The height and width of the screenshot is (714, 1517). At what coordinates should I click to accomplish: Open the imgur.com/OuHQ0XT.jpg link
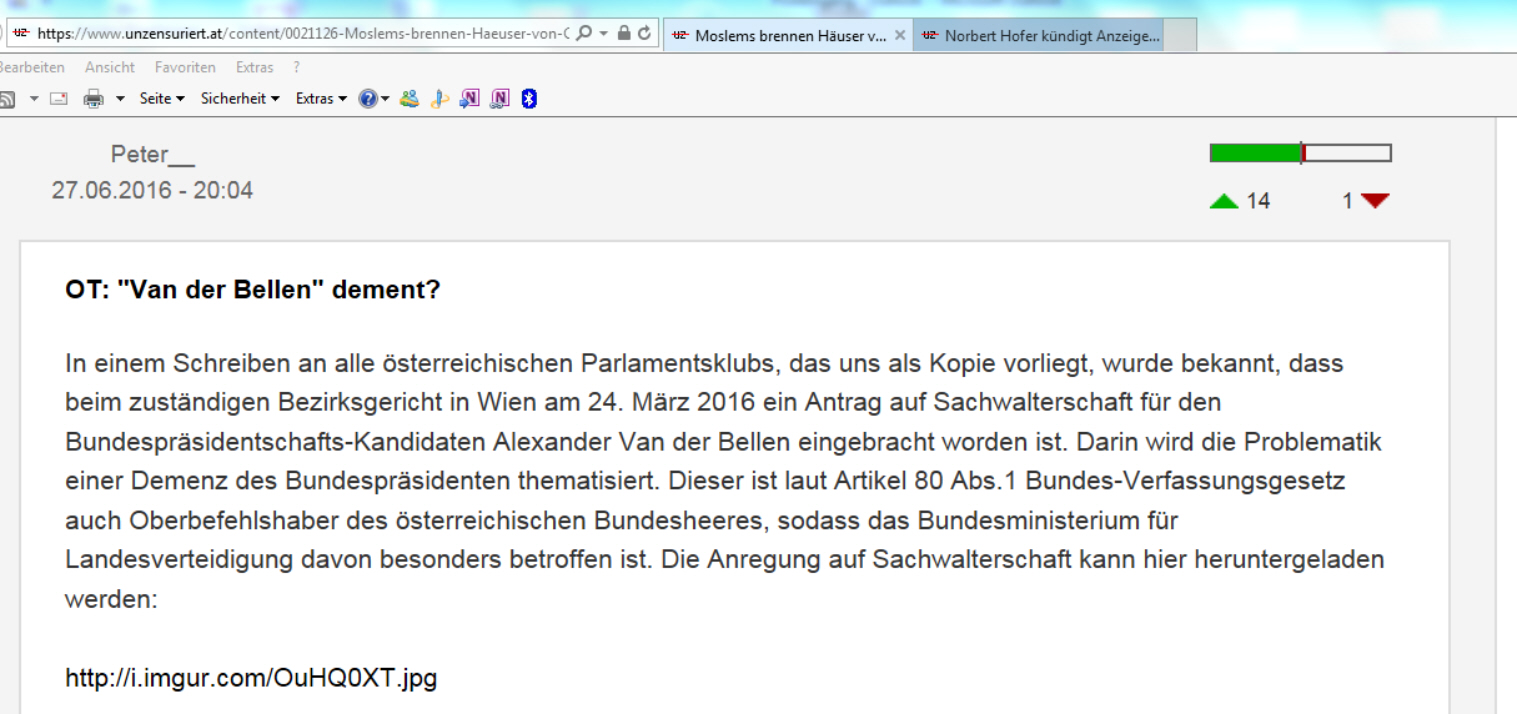251,678
